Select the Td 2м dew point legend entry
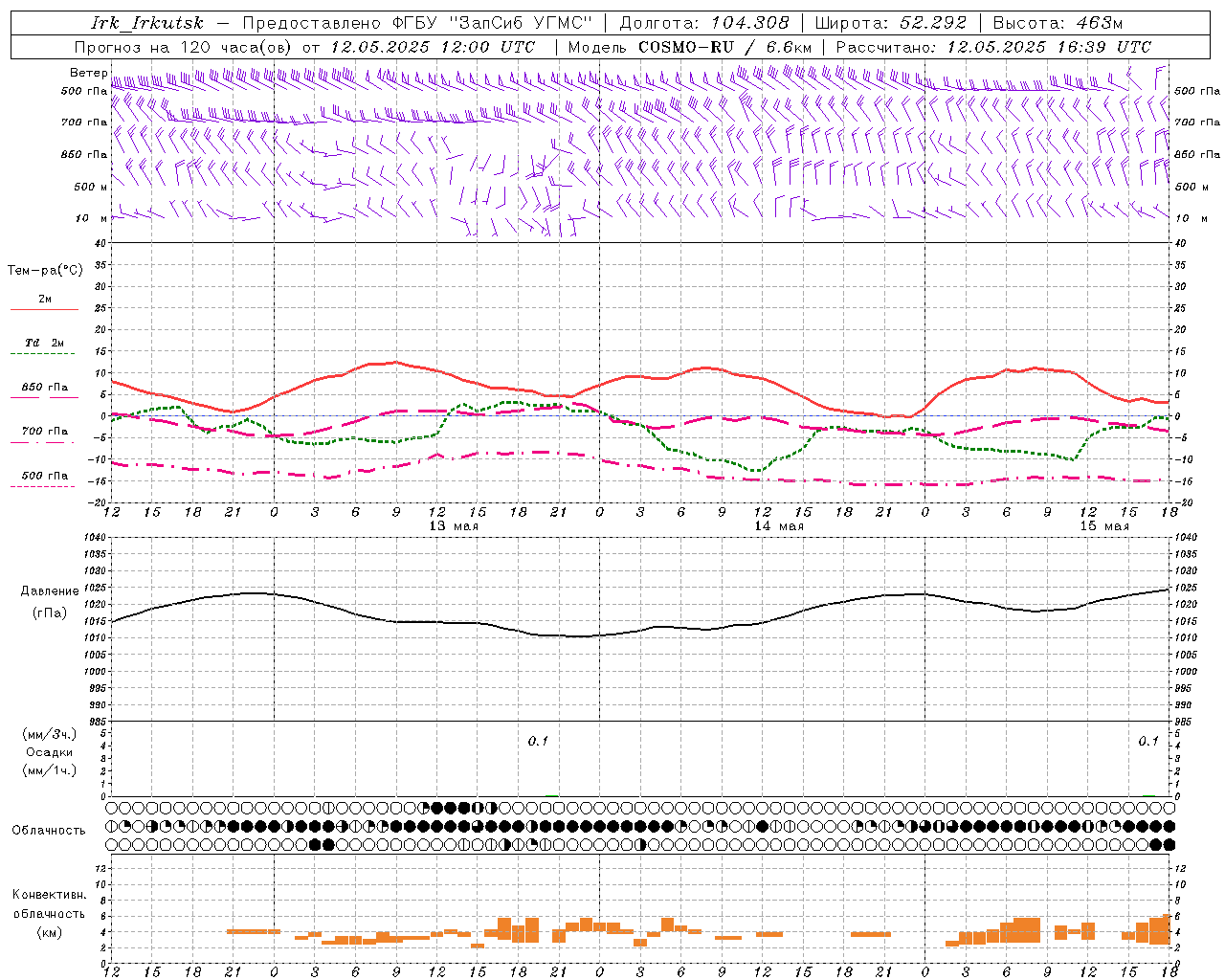The image size is (1225, 980). point(45,343)
